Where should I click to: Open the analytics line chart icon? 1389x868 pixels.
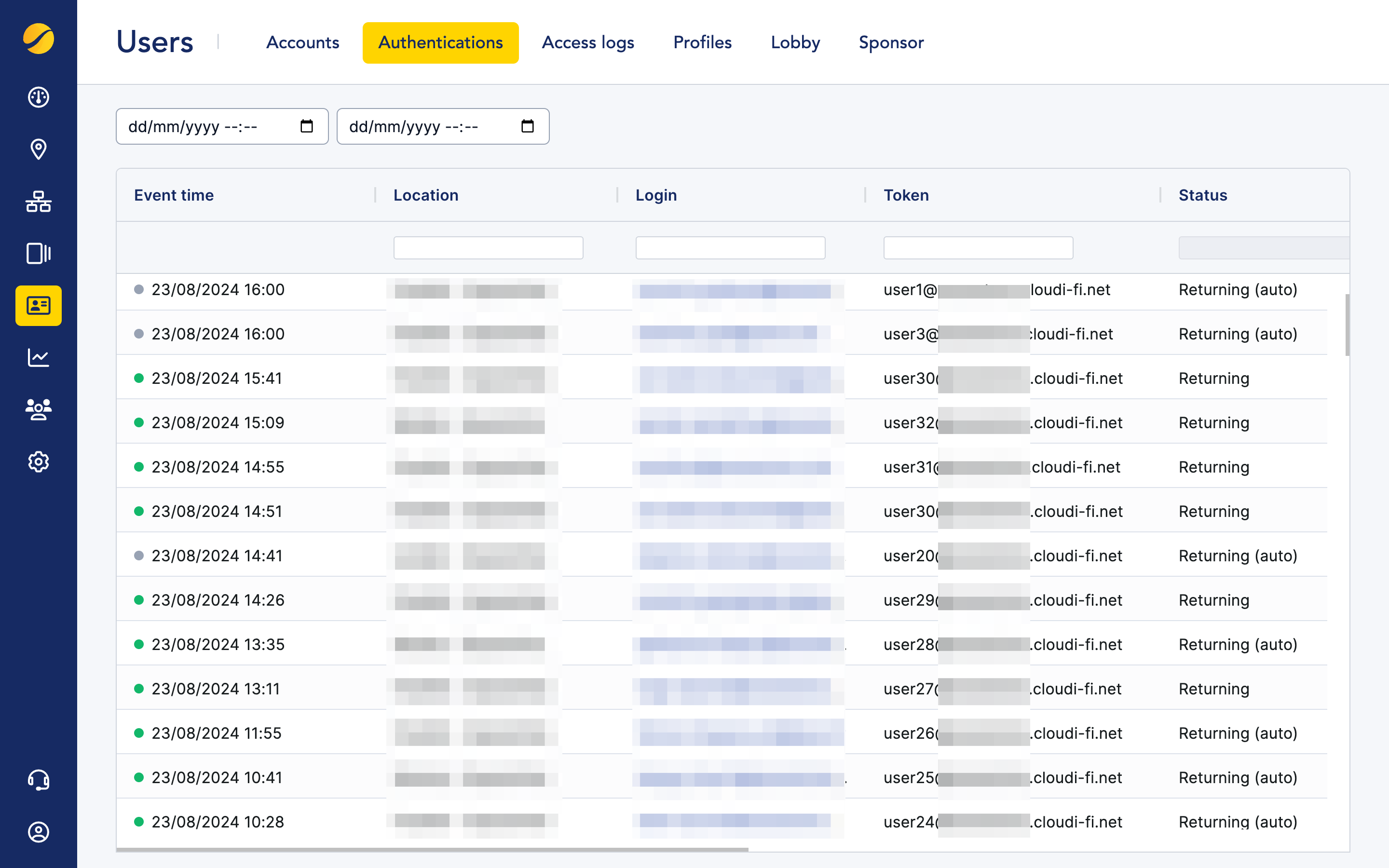pos(38,357)
